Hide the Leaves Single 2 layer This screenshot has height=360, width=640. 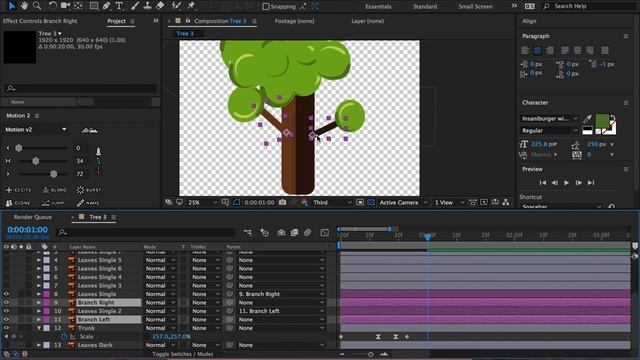tap(6, 311)
